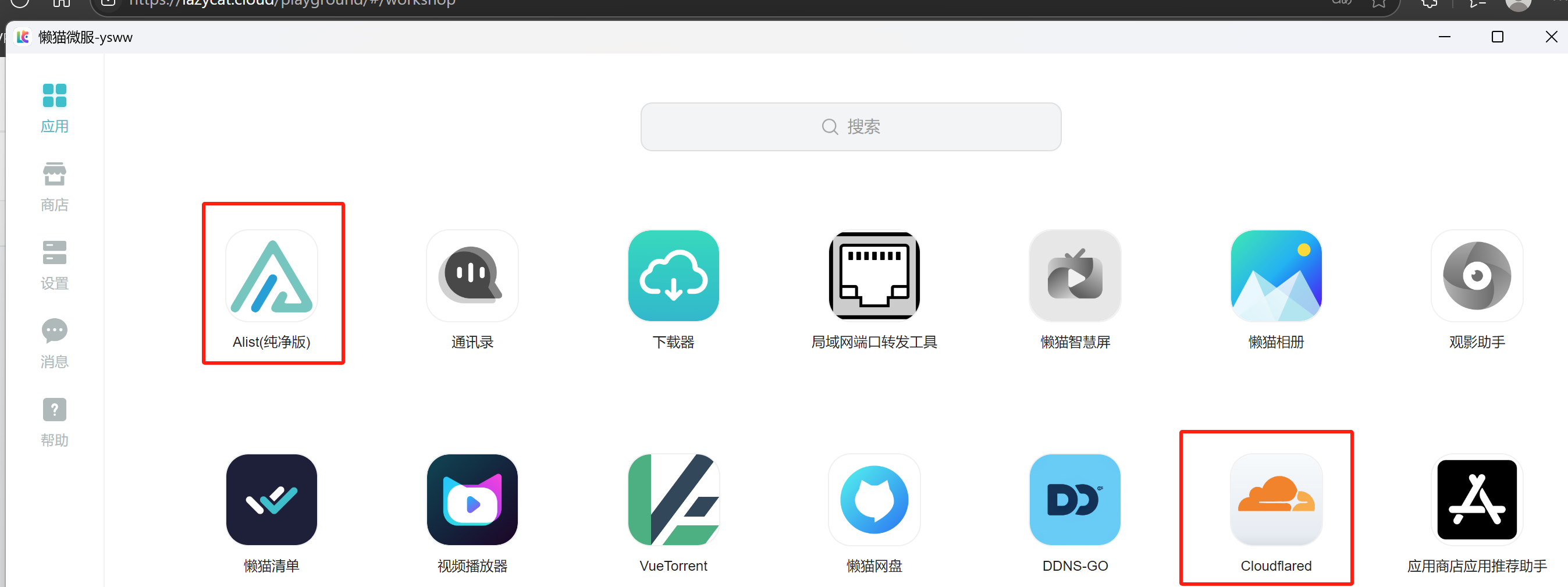Launch the DDNS-GO app icon
The width and height of the screenshot is (1568, 587).
1075,499
